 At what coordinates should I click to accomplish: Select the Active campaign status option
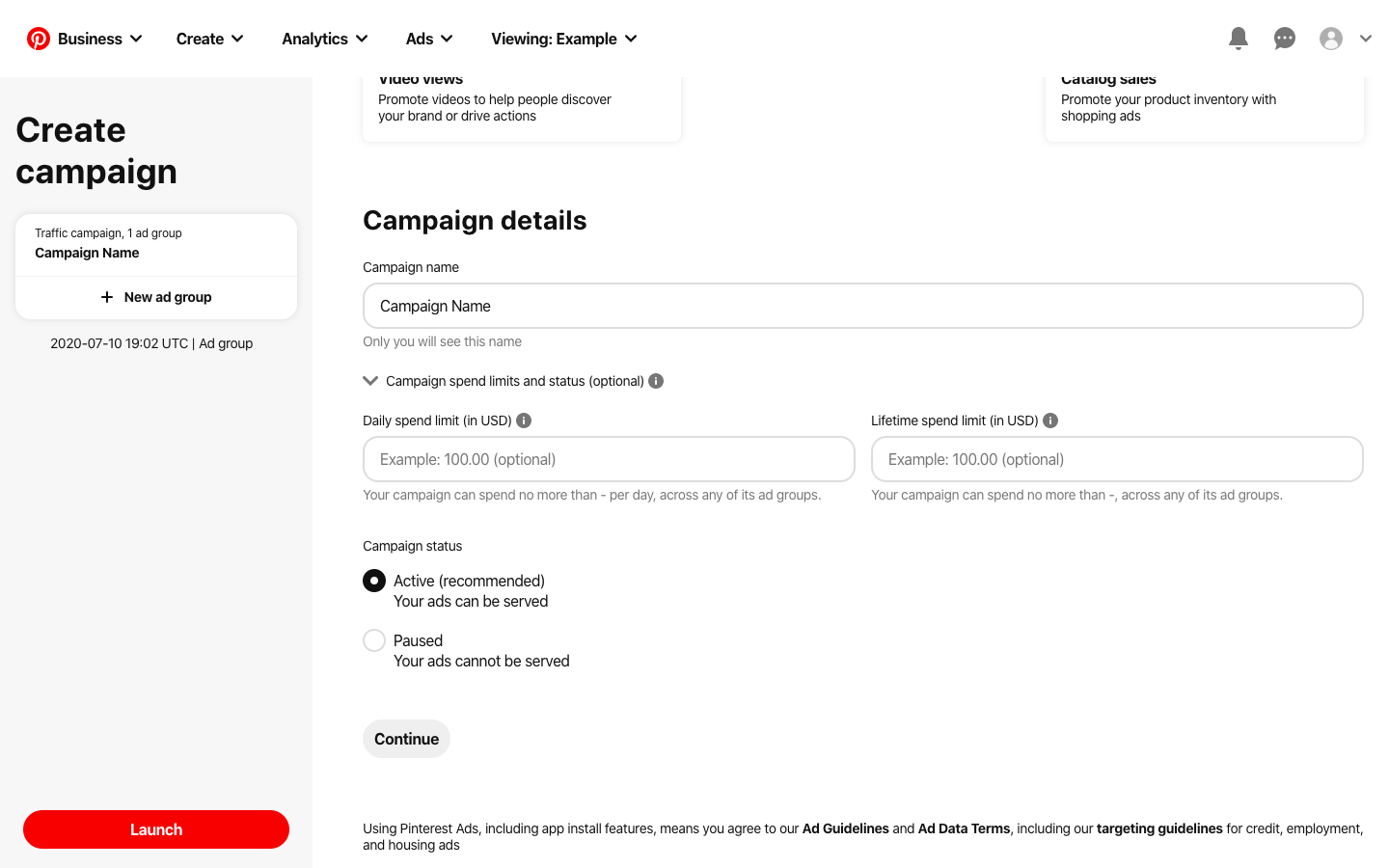374,581
